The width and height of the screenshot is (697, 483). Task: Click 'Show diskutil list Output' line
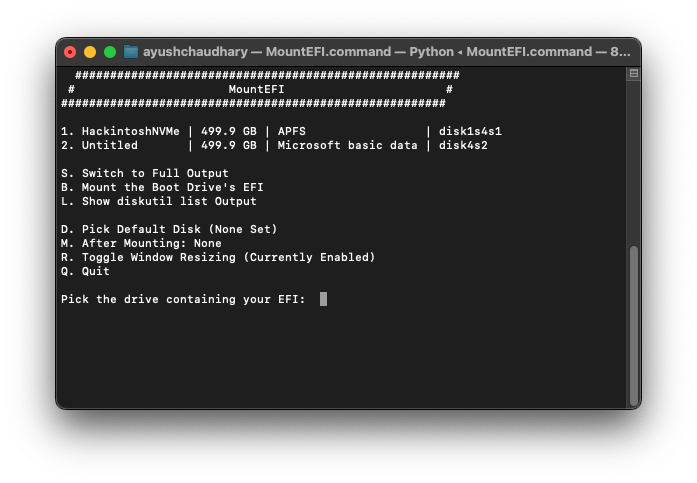tap(159, 201)
